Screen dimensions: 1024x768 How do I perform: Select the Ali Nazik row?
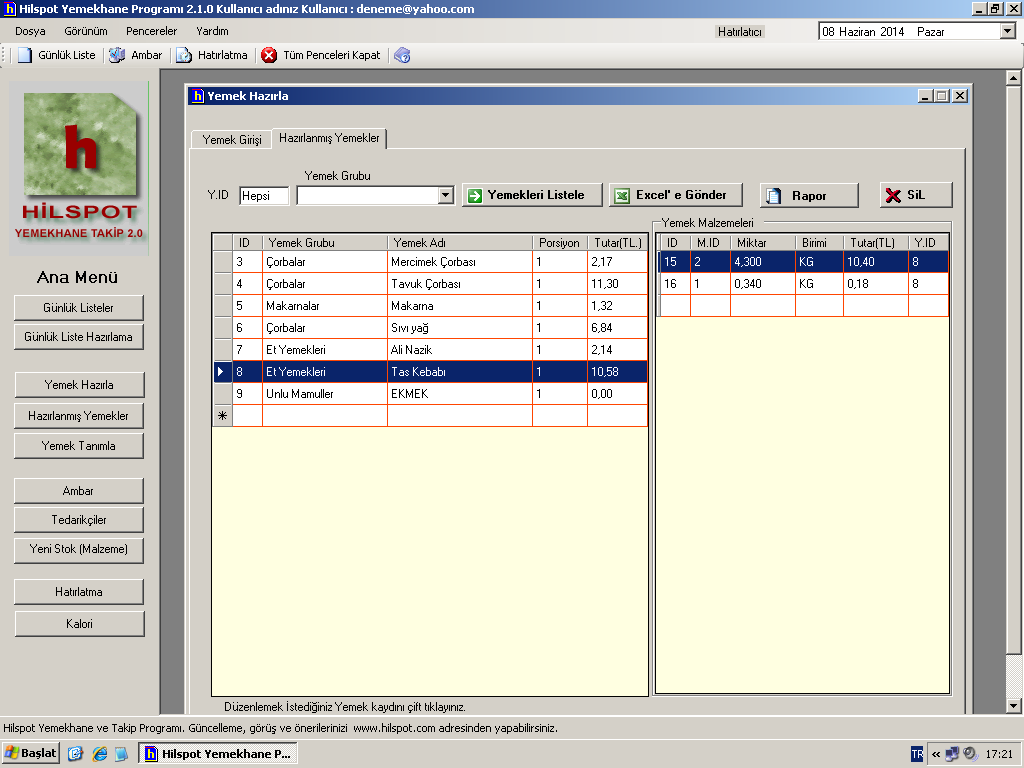[430, 350]
